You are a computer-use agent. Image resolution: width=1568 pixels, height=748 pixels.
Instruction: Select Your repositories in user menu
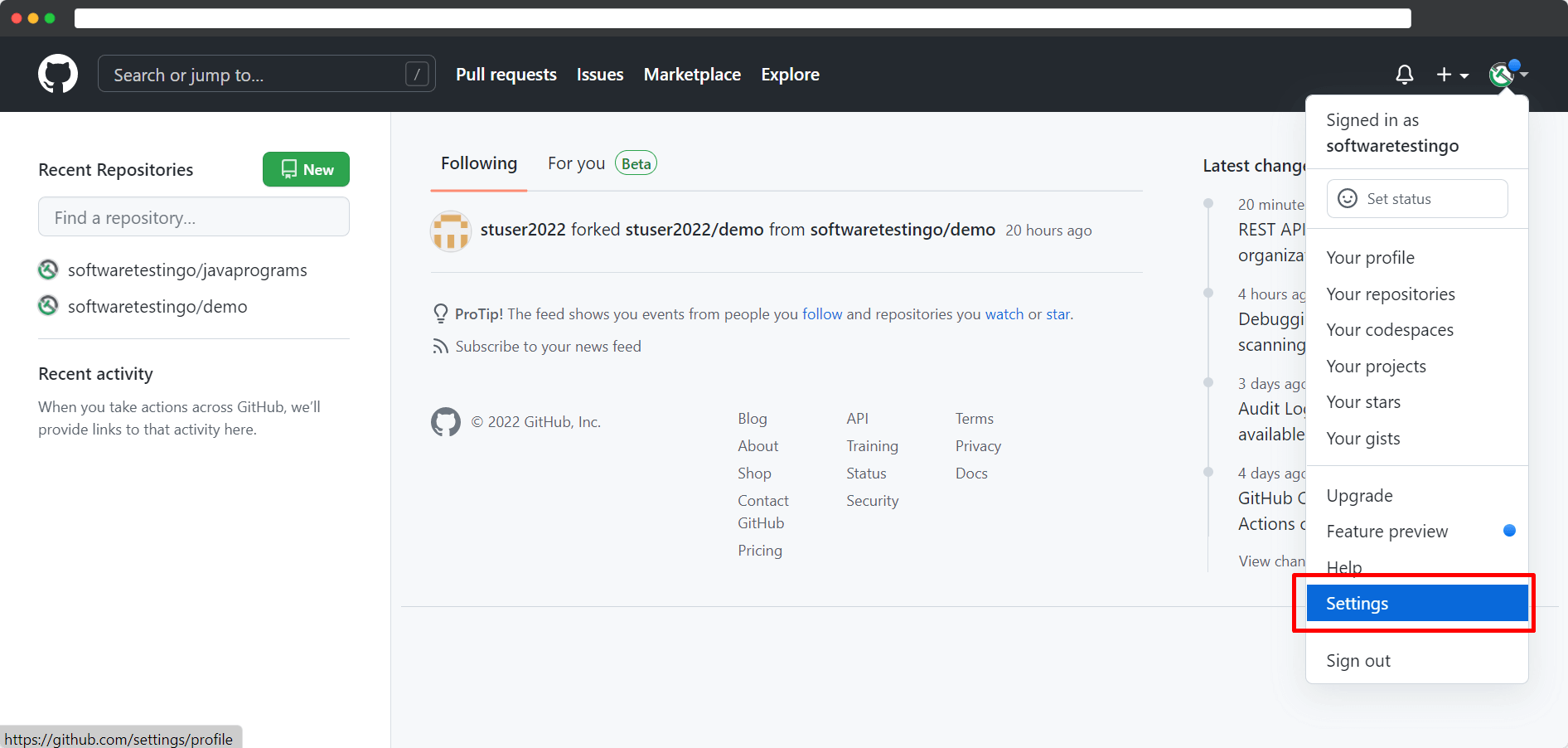(1416, 294)
